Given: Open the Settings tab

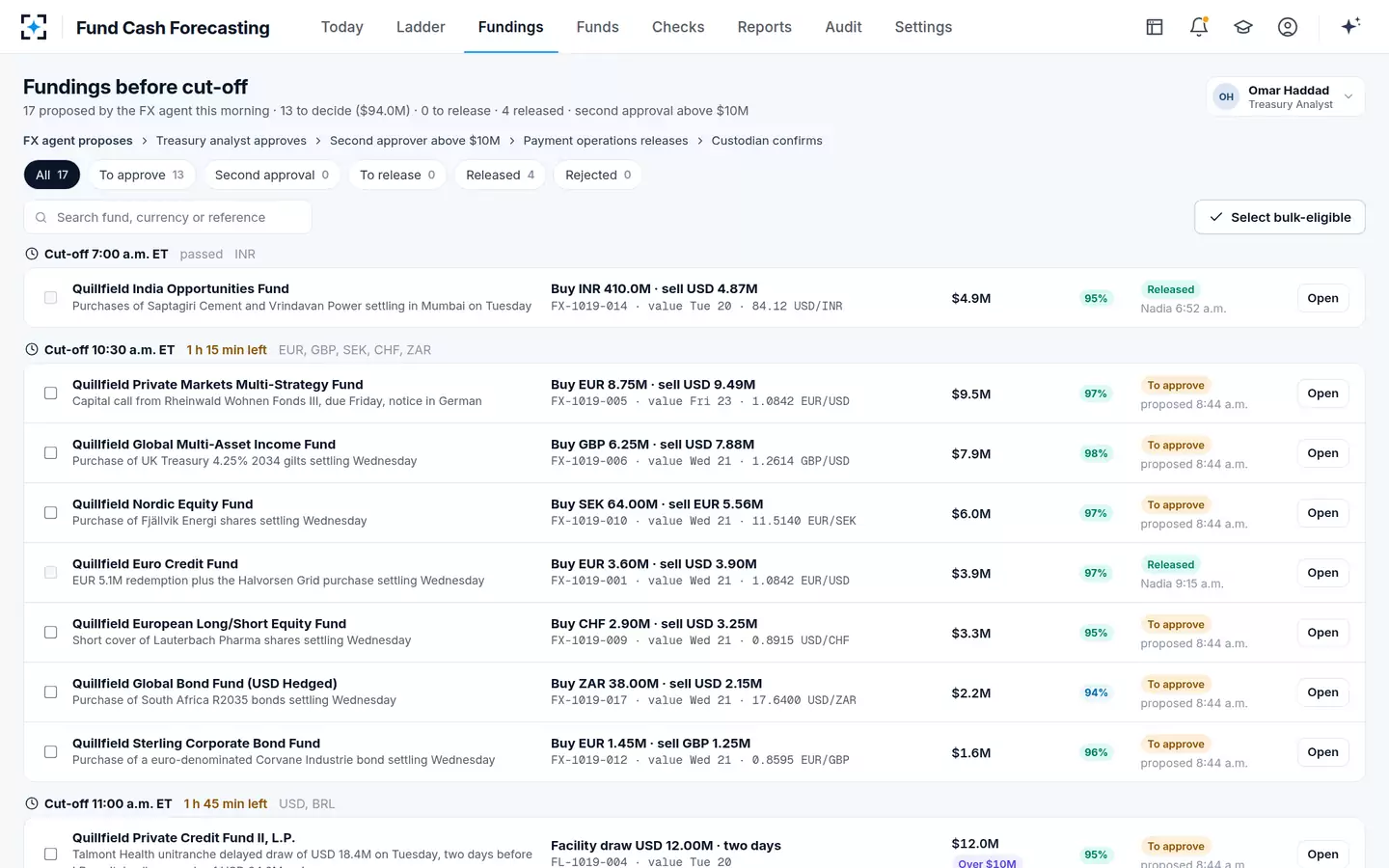Looking at the screenshot, I should pyautogui.click(x=923, y=27).
